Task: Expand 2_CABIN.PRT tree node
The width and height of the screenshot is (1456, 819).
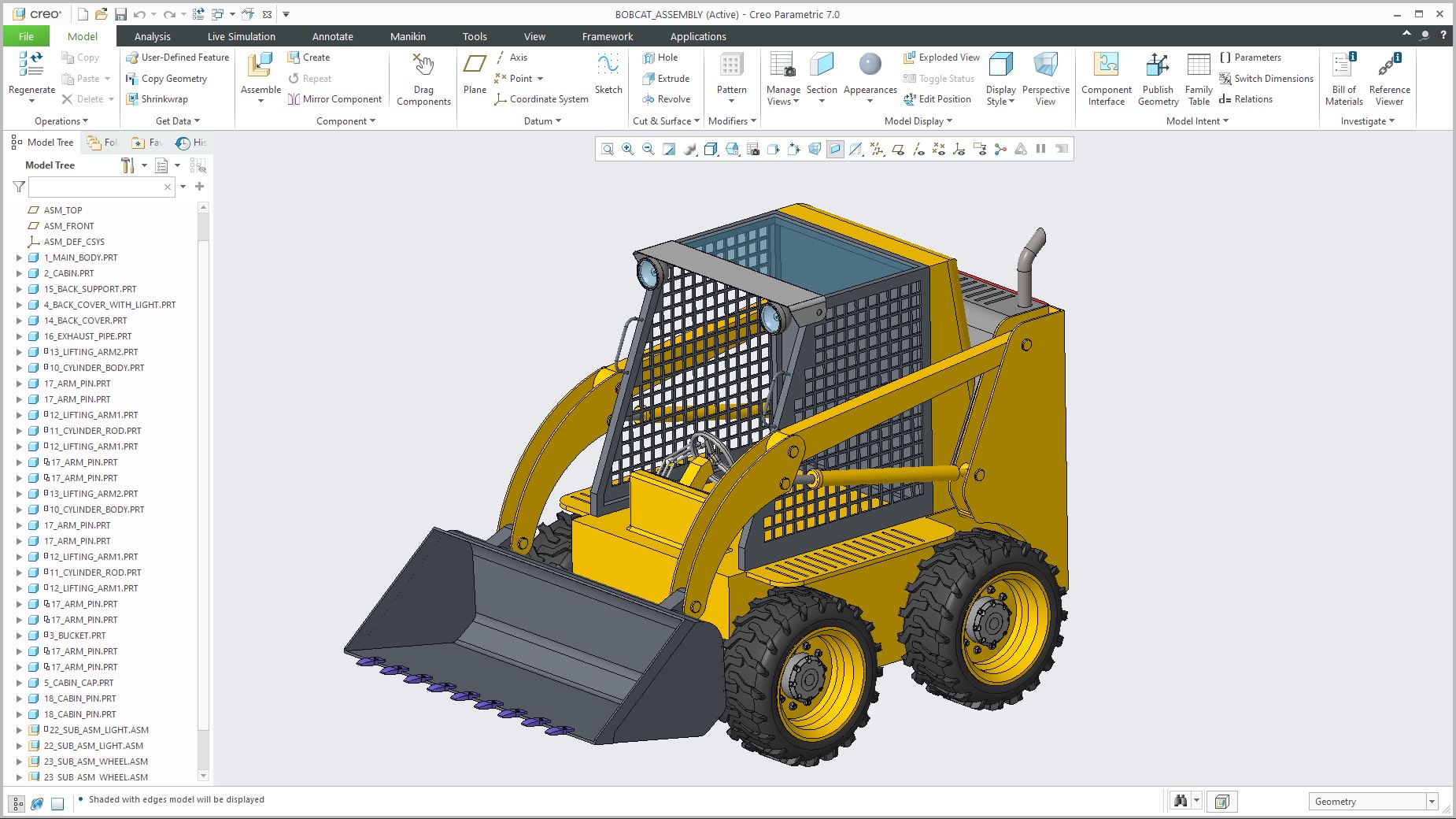Action: click(x=20, y=273)
